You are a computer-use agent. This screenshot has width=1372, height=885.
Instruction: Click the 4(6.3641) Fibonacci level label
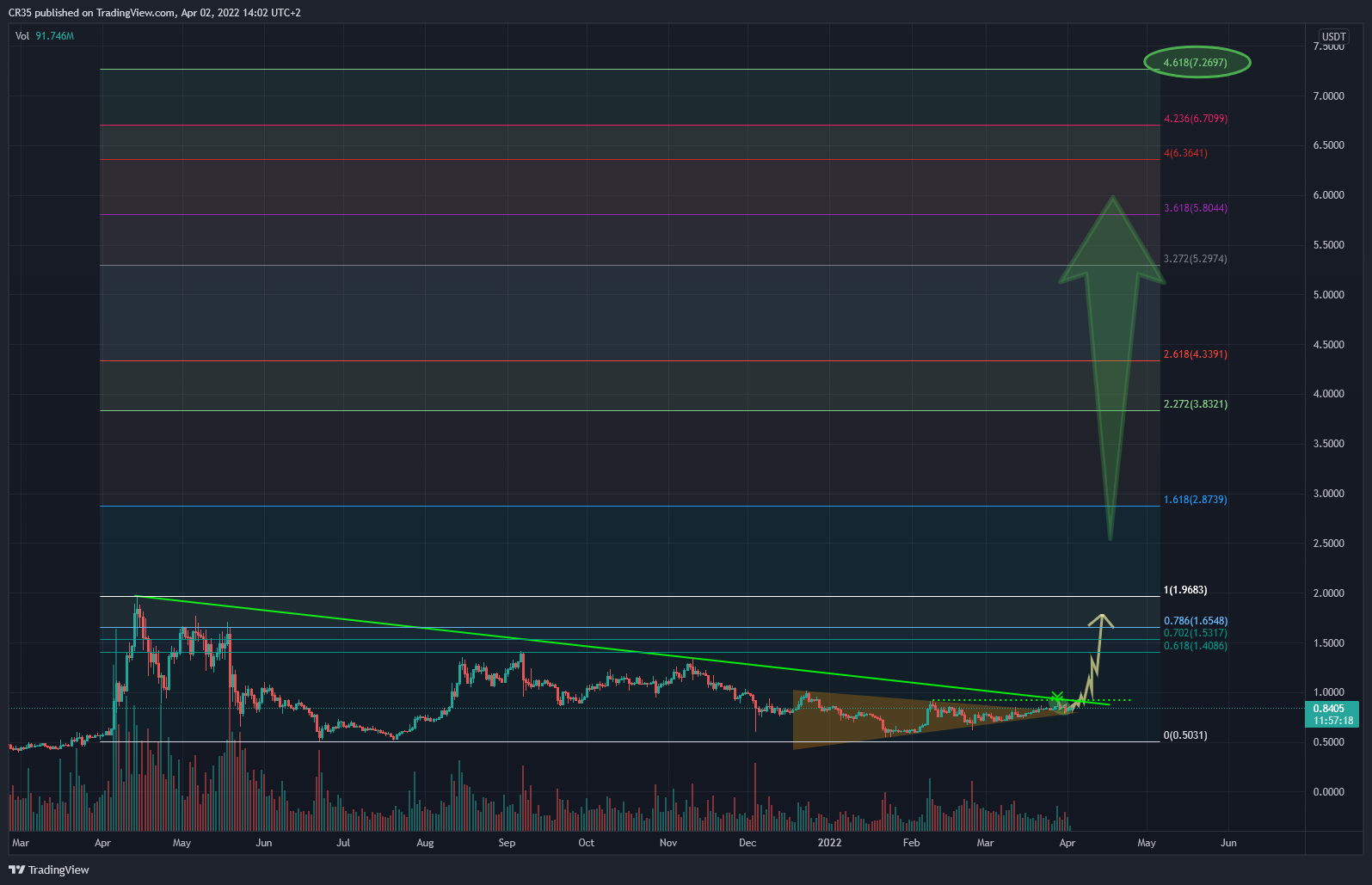(1185, 153)
